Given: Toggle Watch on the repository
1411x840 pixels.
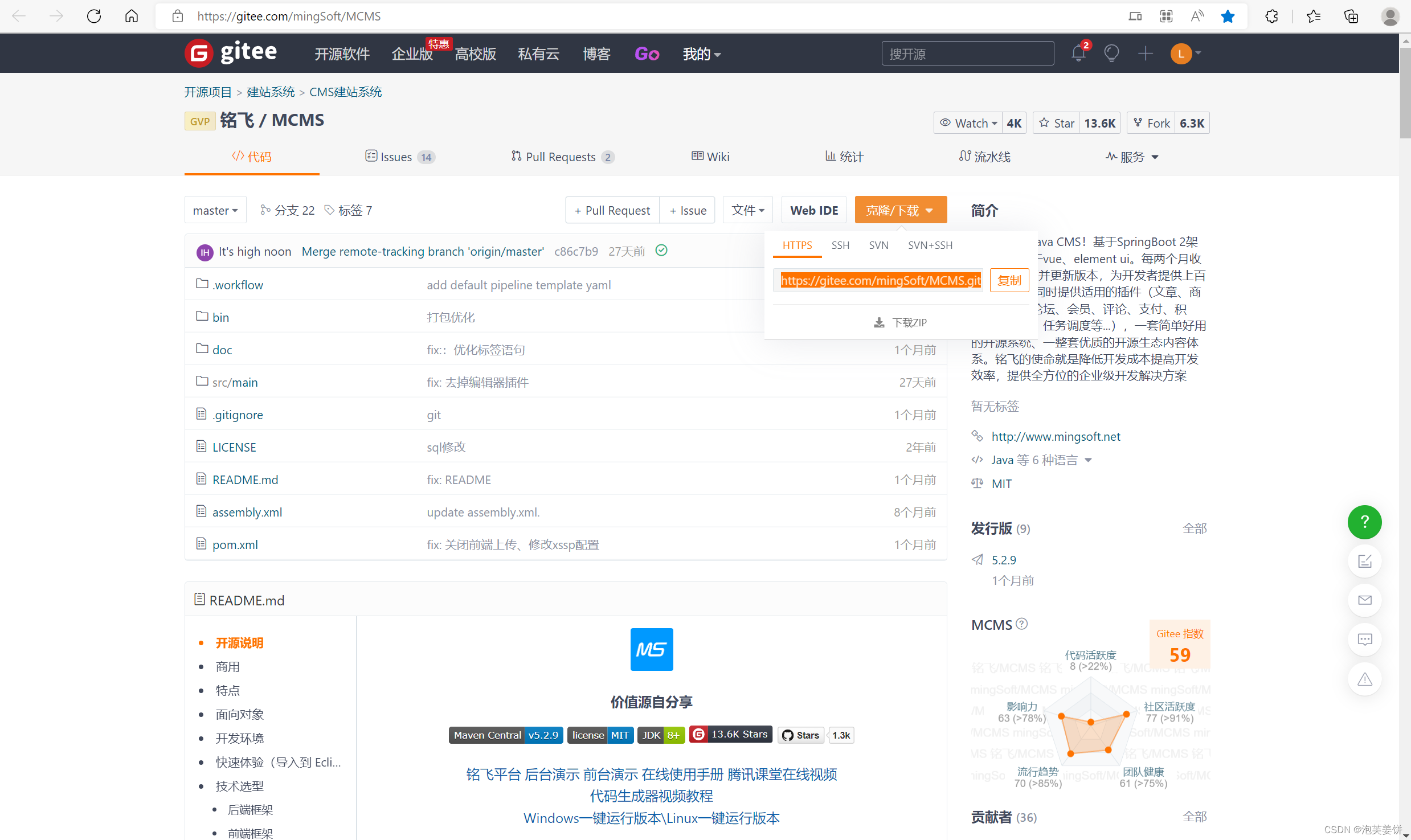Looking at the screenshot, I should (x=967, y=122).
